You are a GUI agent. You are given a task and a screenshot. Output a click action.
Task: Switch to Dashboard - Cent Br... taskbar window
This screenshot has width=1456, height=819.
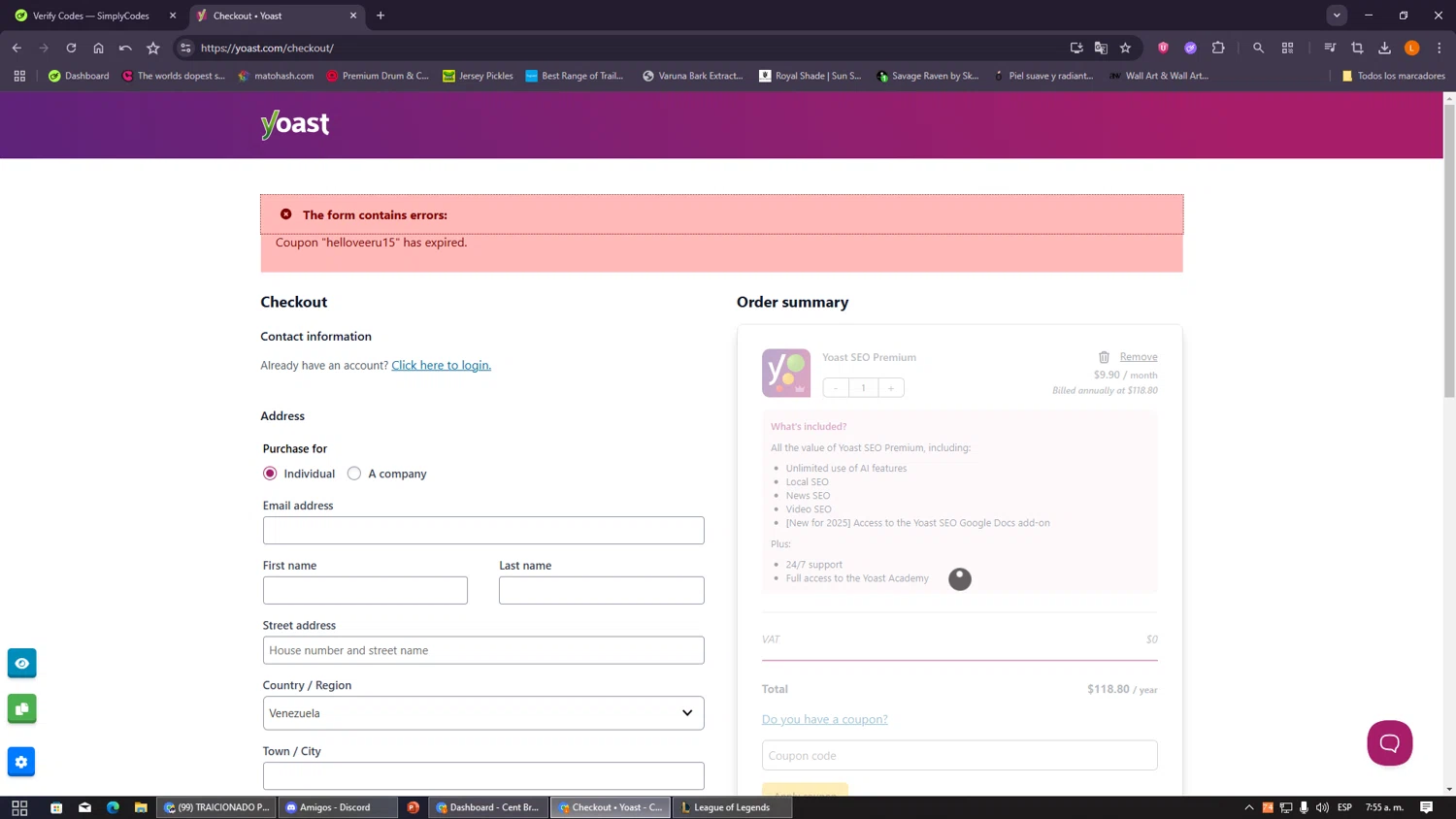[x=489, y=807]
